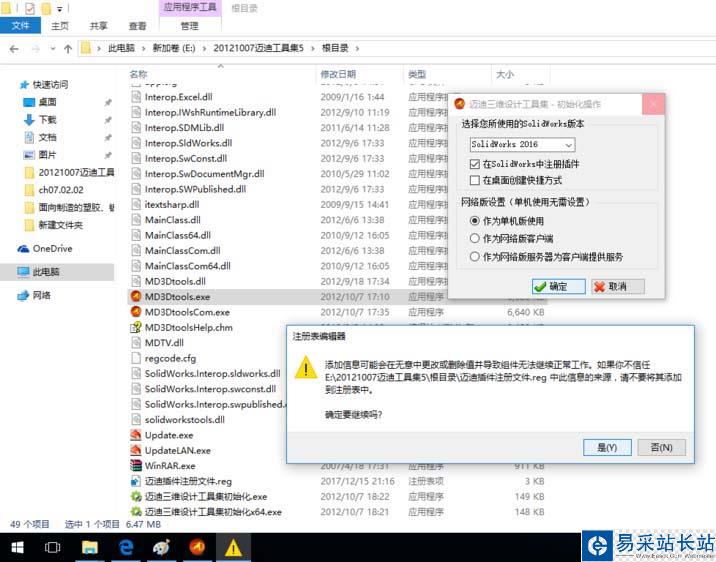Launch Edge browser from the taskbar
Viewport: 716px width, 562px height.
pos(126,547)
